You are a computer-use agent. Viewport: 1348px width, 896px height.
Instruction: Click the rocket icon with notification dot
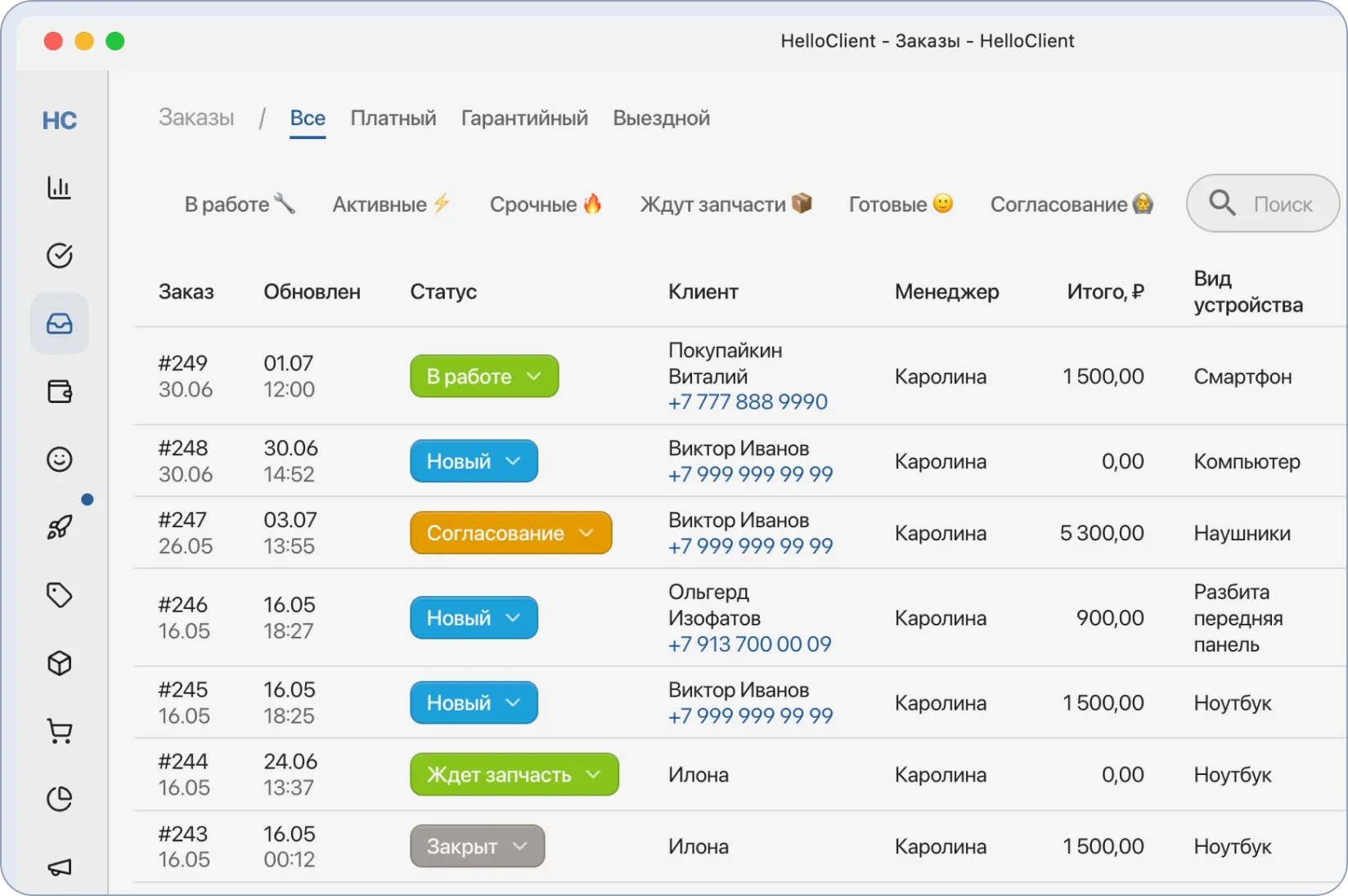coord(59,527)
